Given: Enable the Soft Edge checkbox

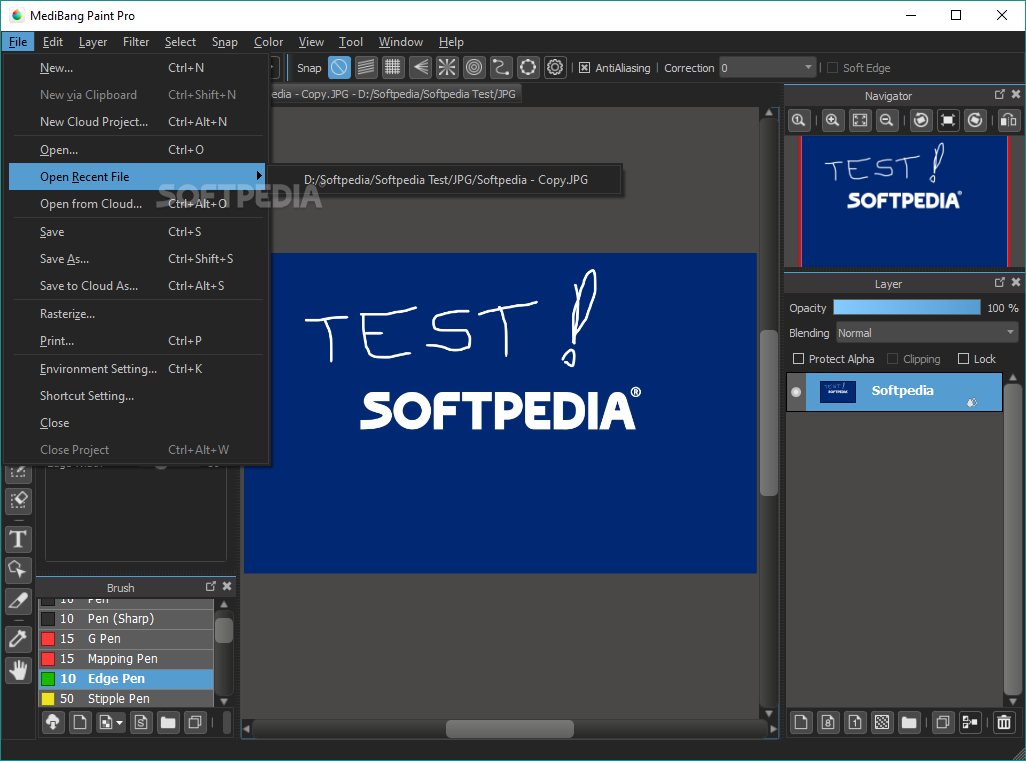Looking at the screenshot, I should [x=832, y=67].
